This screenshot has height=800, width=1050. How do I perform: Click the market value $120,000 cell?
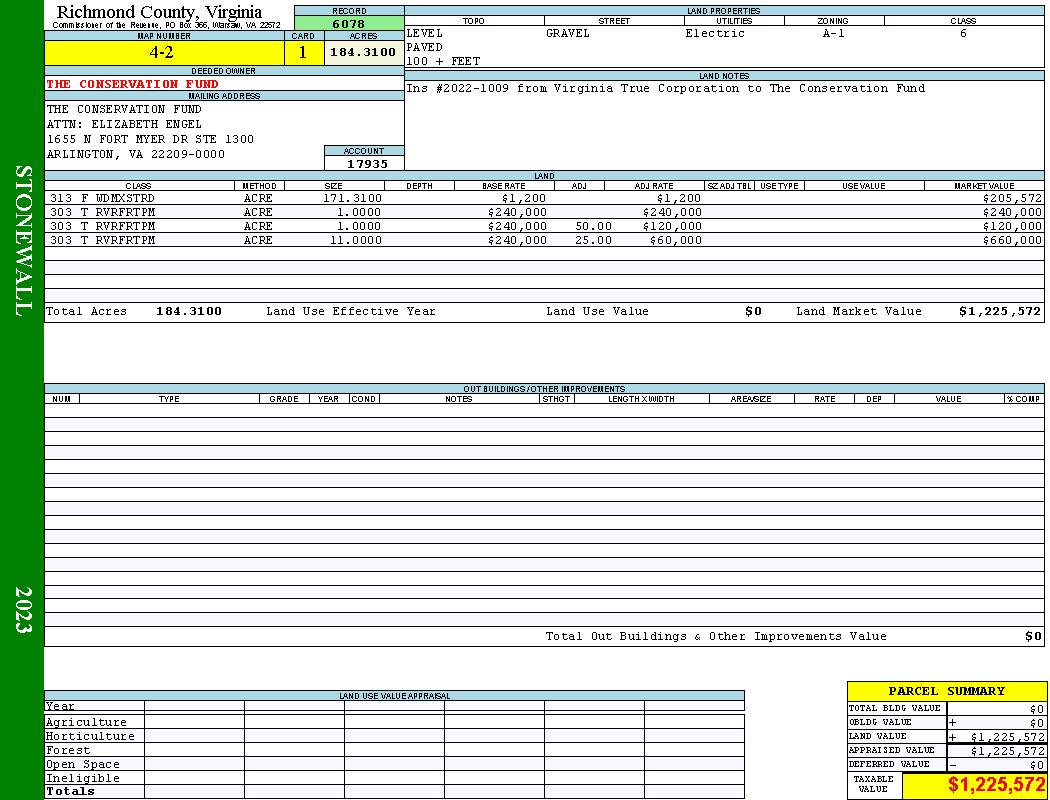click(x=1012, y=227)
